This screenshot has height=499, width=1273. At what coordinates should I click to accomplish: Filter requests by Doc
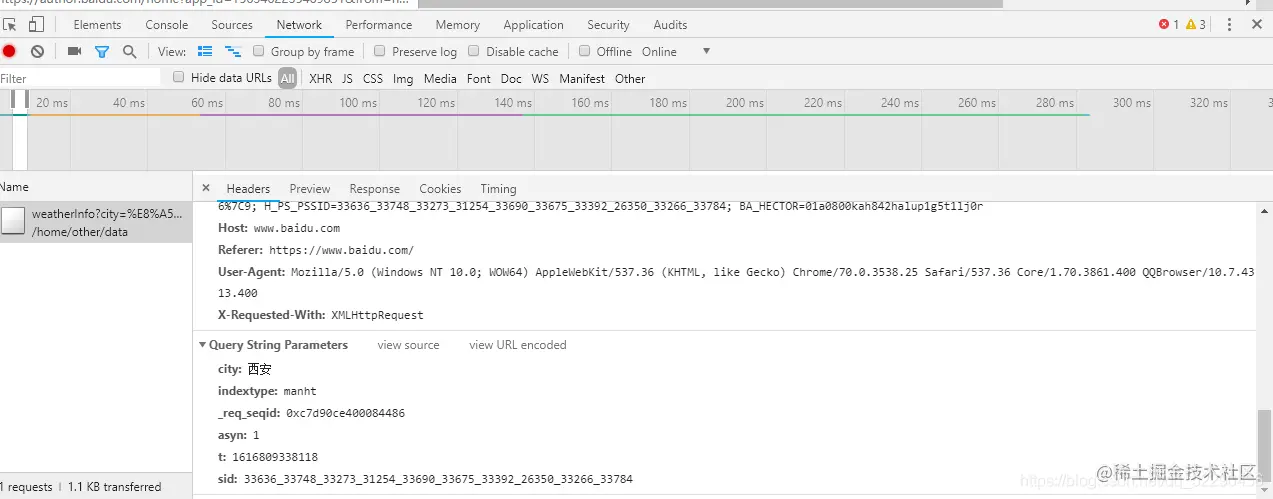click(x=511, y=78)
